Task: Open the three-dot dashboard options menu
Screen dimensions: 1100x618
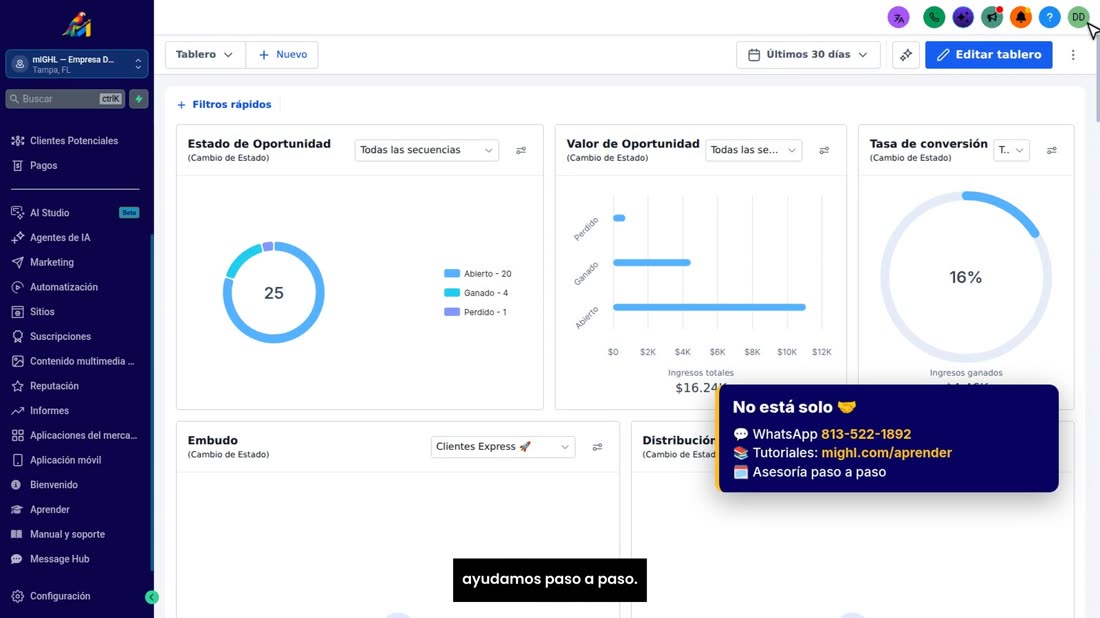Action: [1073, 55]
